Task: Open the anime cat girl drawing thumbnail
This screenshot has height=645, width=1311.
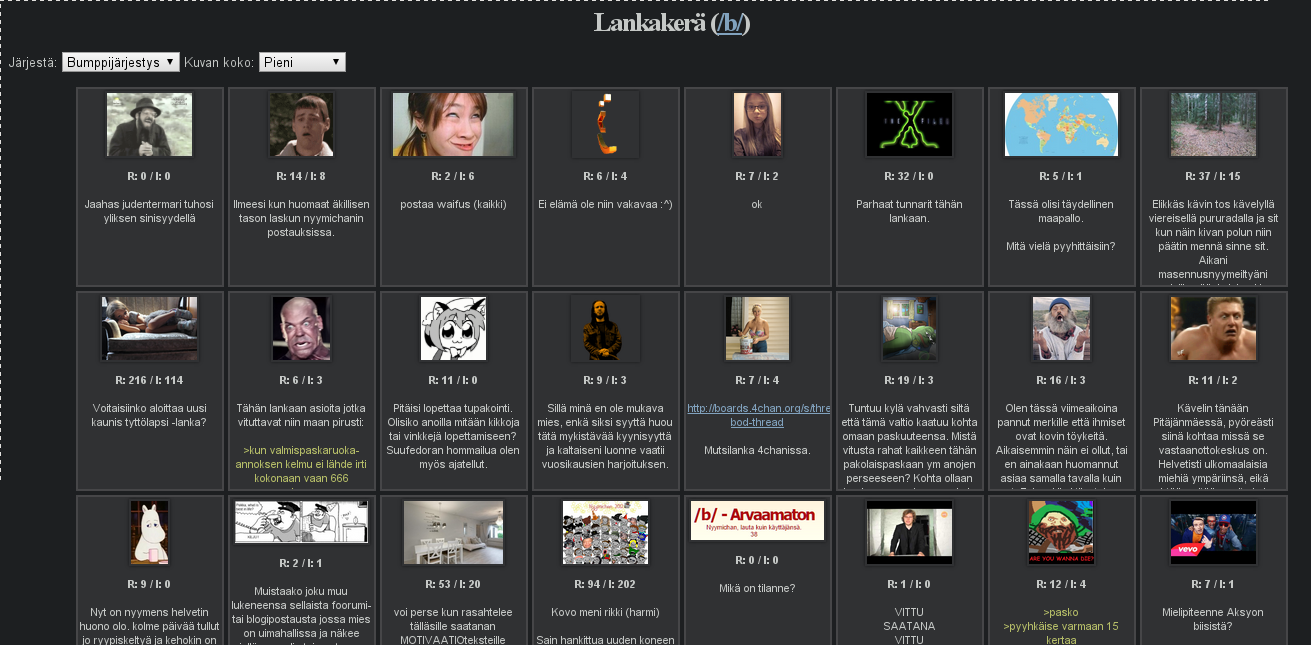Action: pos(453,328)
